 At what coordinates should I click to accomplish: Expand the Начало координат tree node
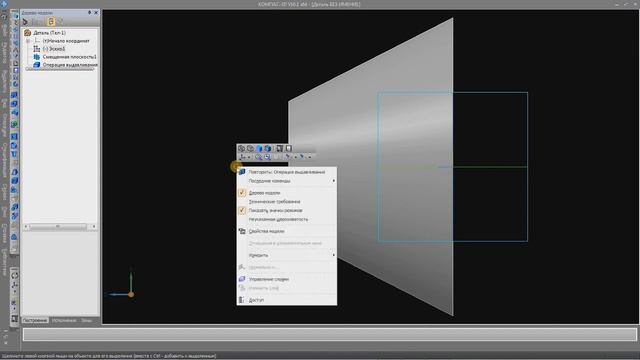click(x=28, y=41)
